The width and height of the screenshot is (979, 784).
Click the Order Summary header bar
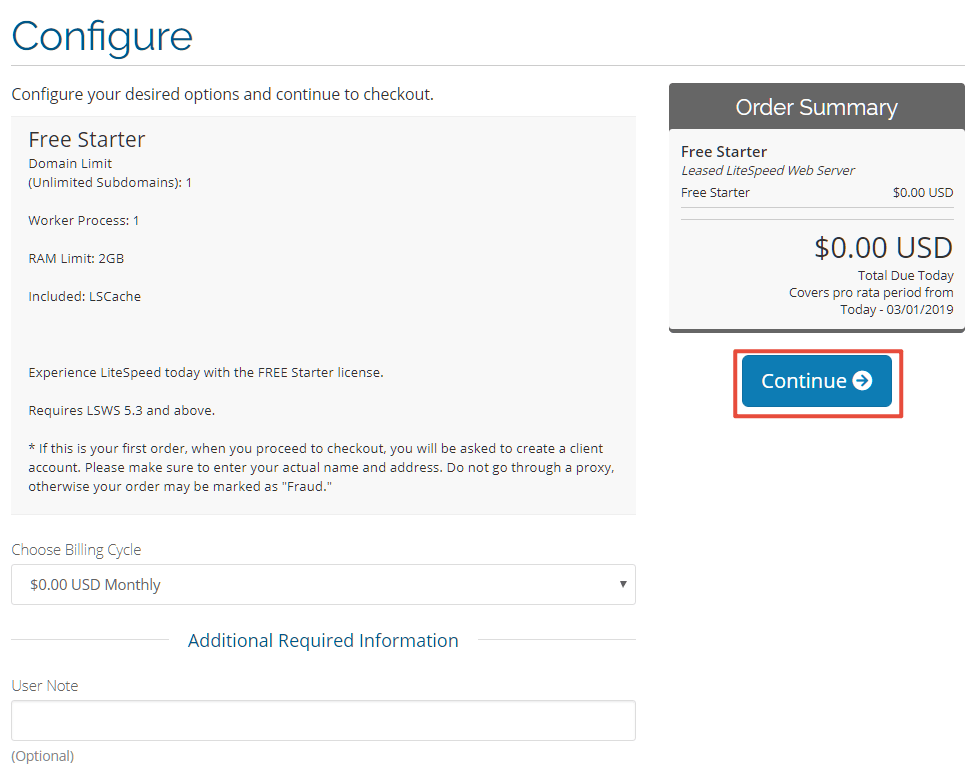[817, 107]
